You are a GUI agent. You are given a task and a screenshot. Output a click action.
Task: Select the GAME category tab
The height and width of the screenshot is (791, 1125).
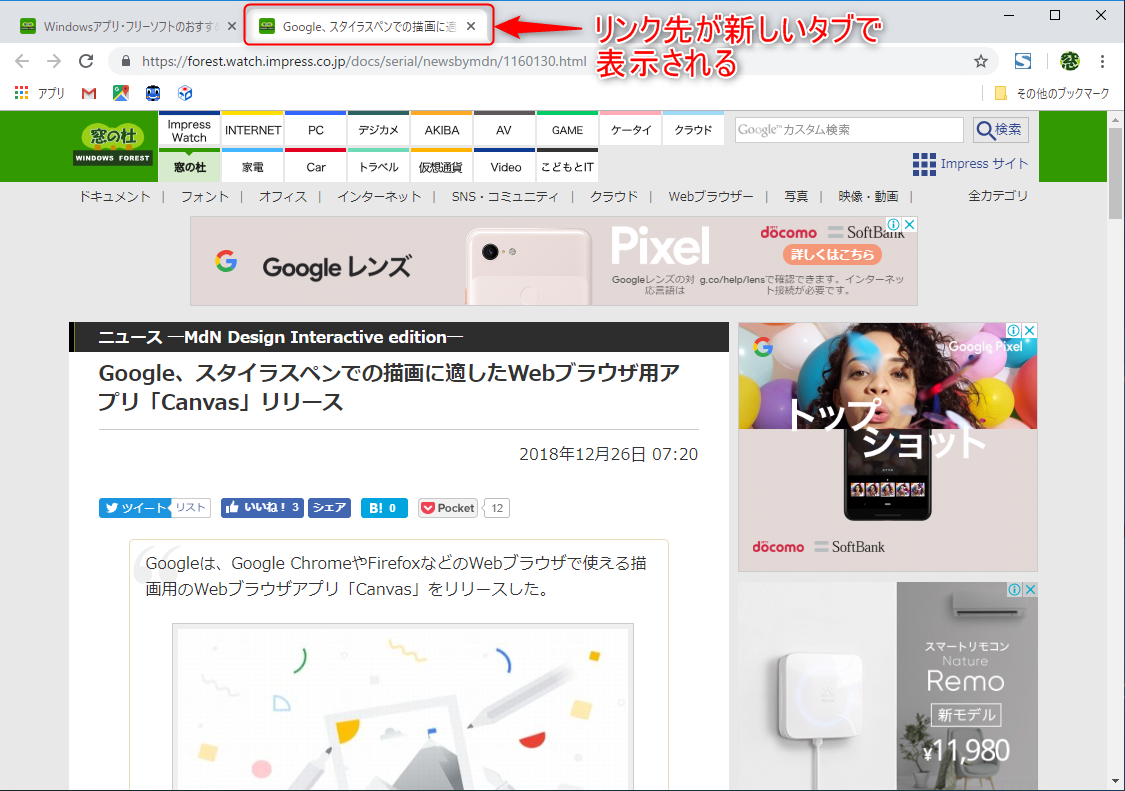(x=566, y=129)
